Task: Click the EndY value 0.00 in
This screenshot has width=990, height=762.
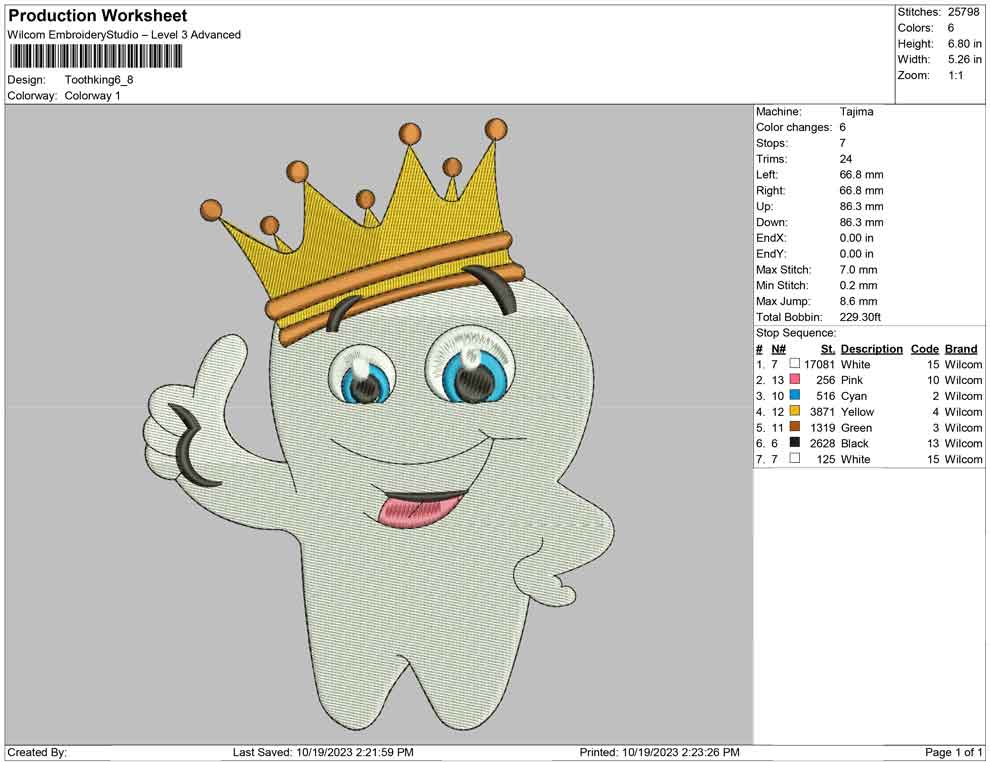Action: tap(857, 254)
